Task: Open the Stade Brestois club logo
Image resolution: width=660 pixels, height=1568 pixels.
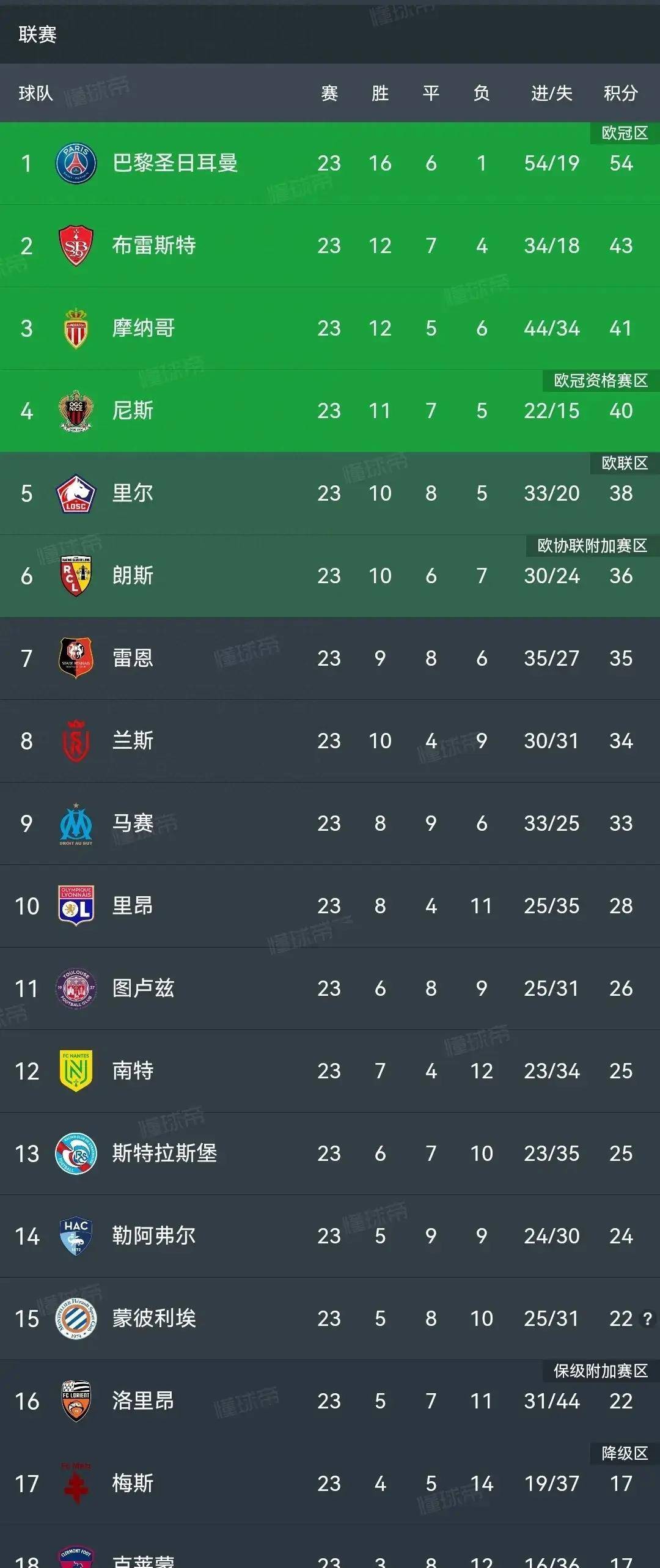Action: click(x=76, y=246)
